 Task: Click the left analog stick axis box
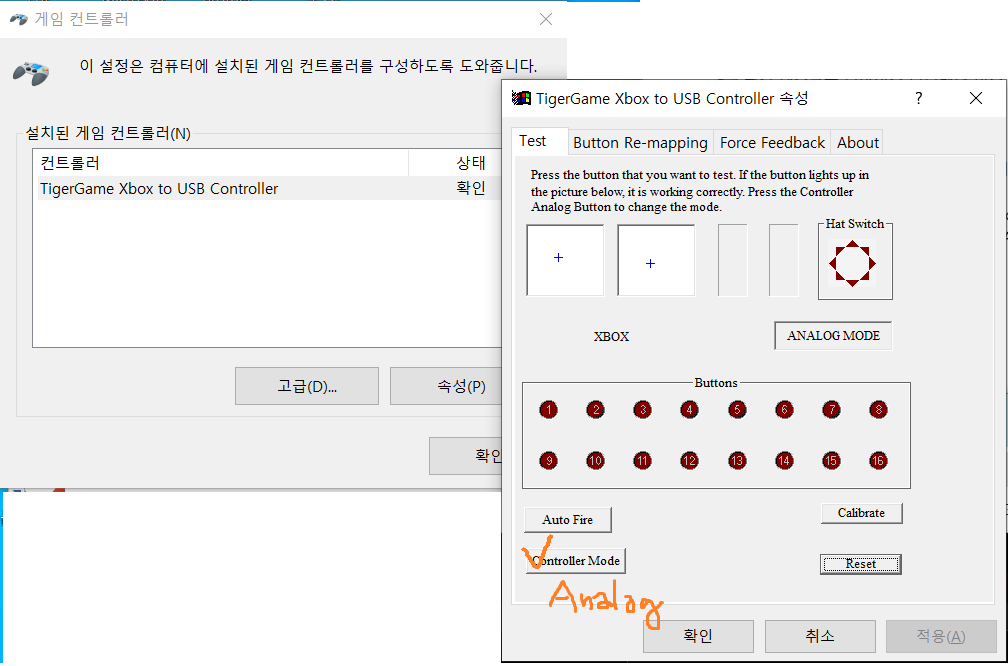pyautogui.click(x=565, y=260)
